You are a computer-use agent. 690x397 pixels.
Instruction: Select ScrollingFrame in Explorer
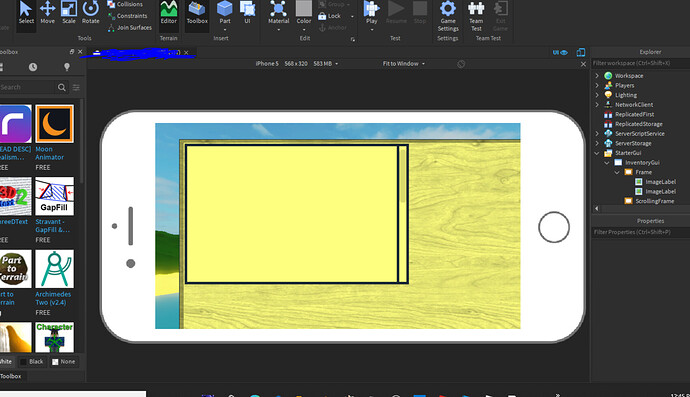[654, 201]
